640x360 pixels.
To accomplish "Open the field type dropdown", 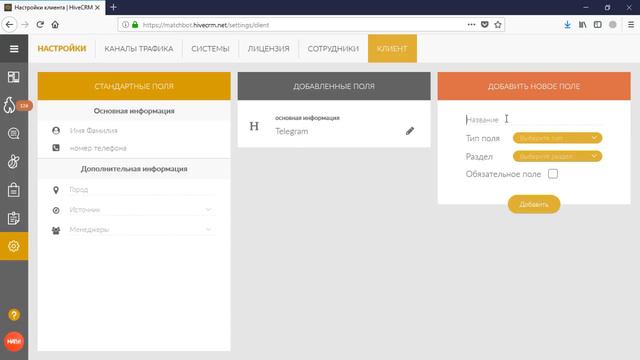I will click(x=557, y=138).
